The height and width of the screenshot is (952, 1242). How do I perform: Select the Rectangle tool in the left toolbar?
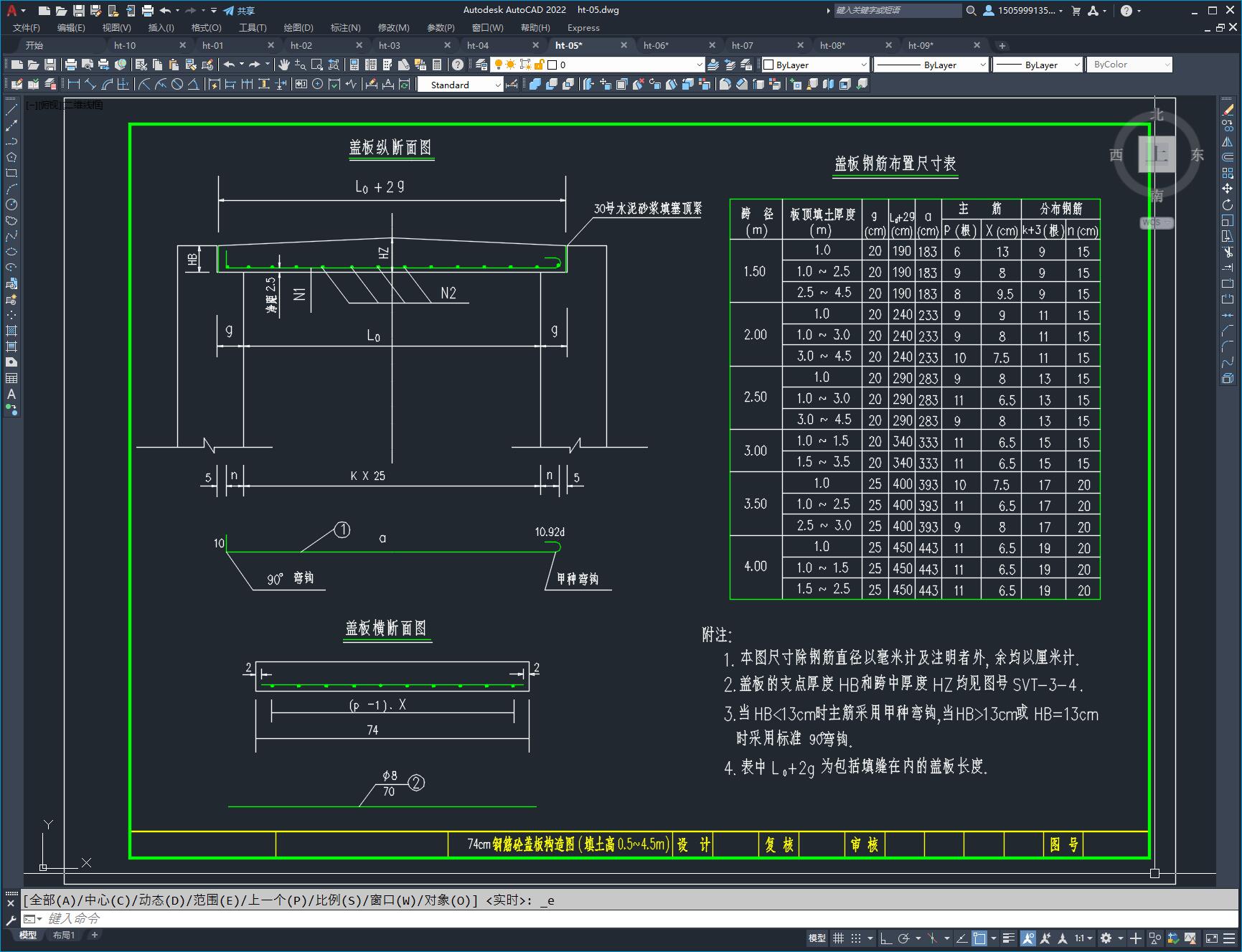pyautogui.click(x=11, y=173)
